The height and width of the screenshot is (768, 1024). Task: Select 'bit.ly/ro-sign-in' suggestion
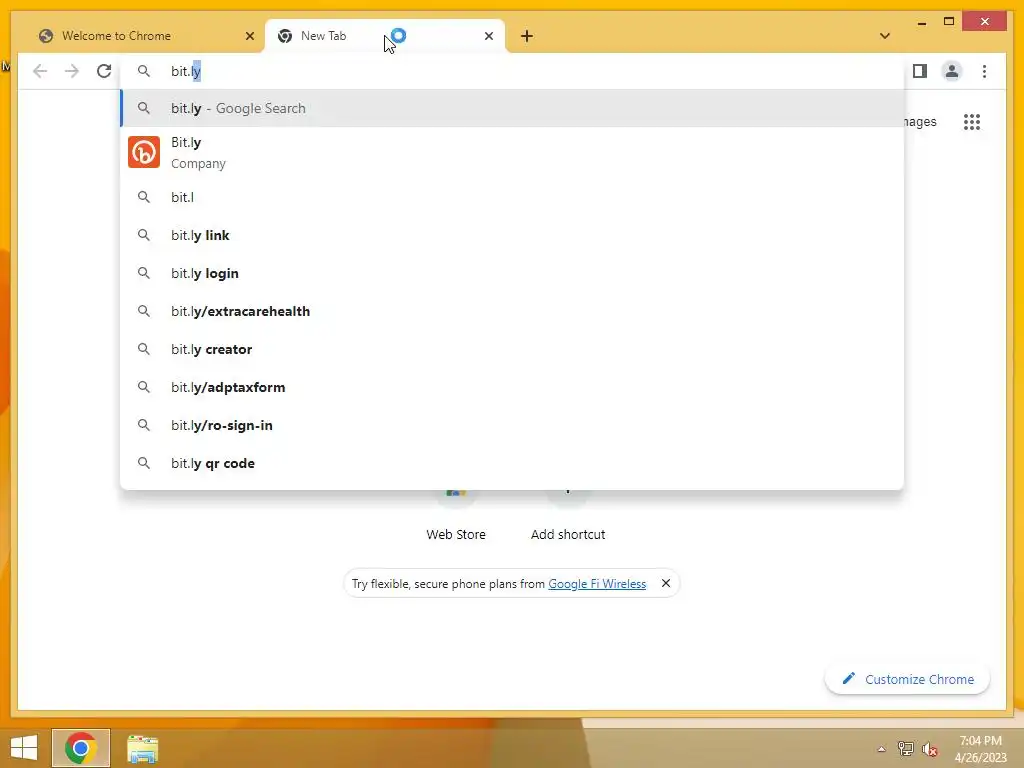coord(512,425)
